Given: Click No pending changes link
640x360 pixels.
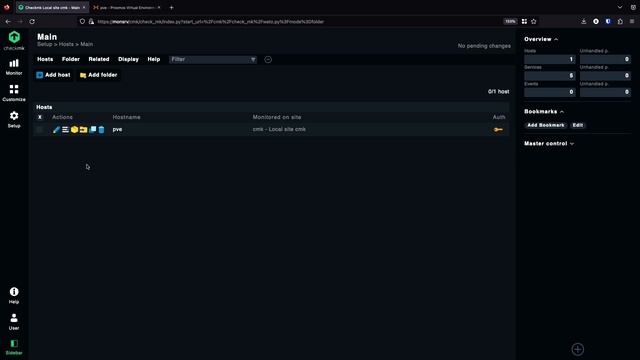Looking at the screenshot, I should click(x=484, y=46).
